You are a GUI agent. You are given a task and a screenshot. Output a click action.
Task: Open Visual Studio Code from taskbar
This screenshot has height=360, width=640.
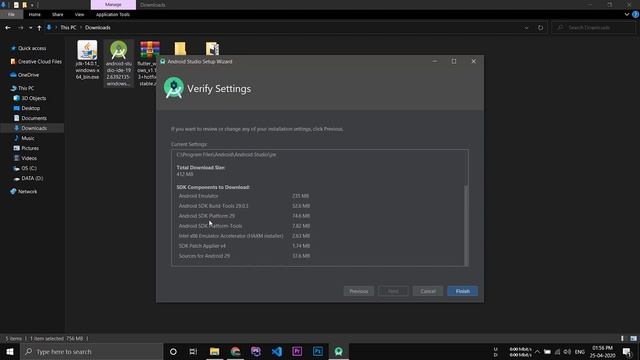276,351
